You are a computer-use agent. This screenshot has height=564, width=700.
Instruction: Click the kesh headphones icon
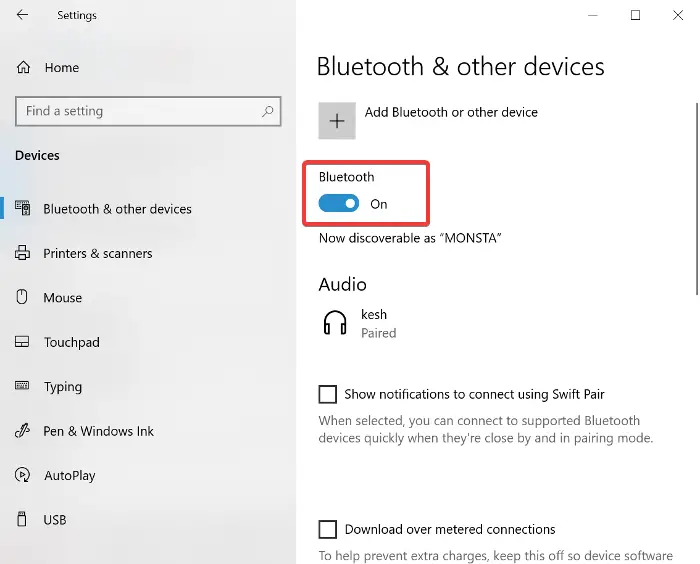336,323
